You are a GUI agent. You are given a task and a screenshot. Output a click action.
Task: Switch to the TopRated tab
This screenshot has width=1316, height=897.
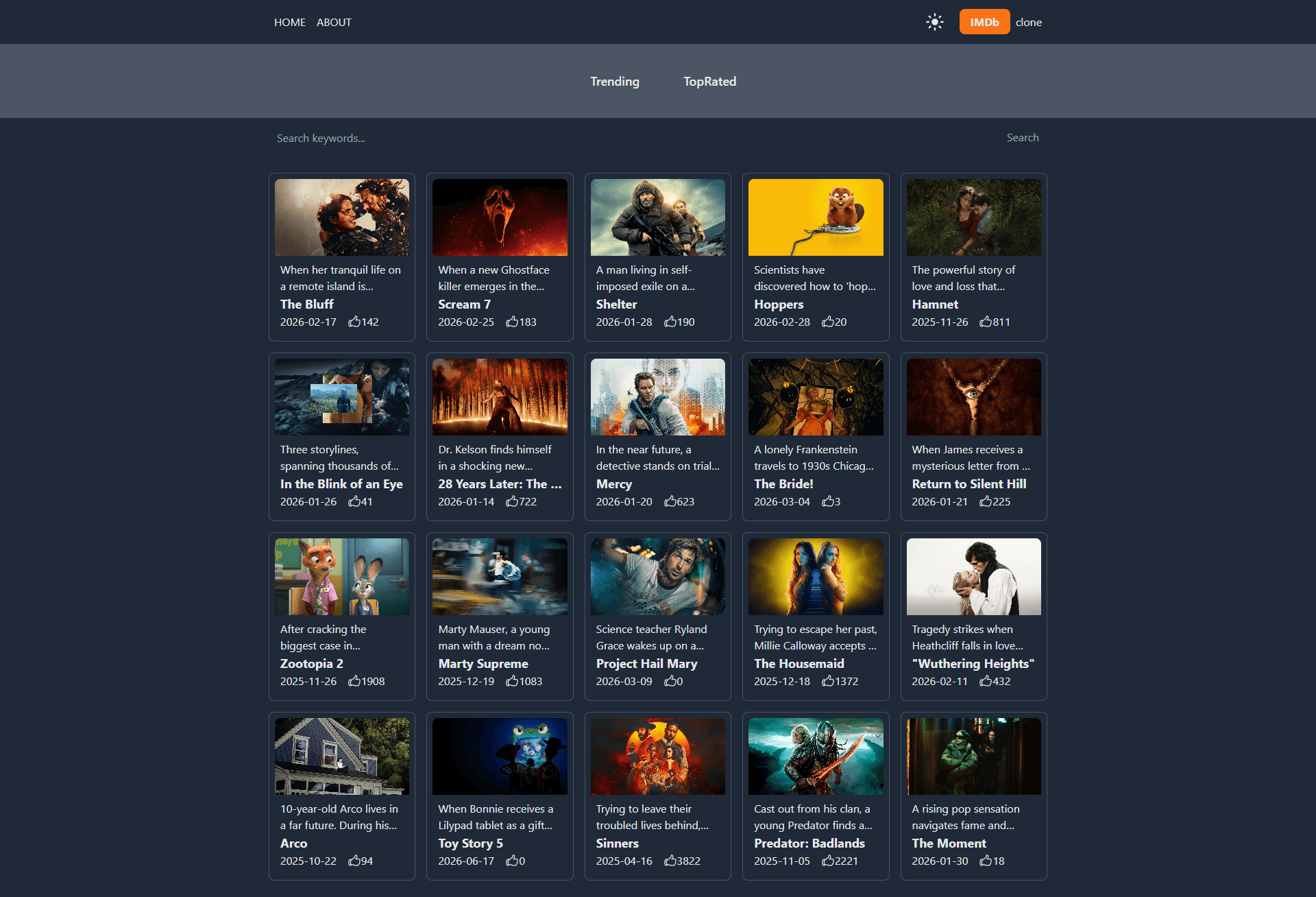(709, 81)
